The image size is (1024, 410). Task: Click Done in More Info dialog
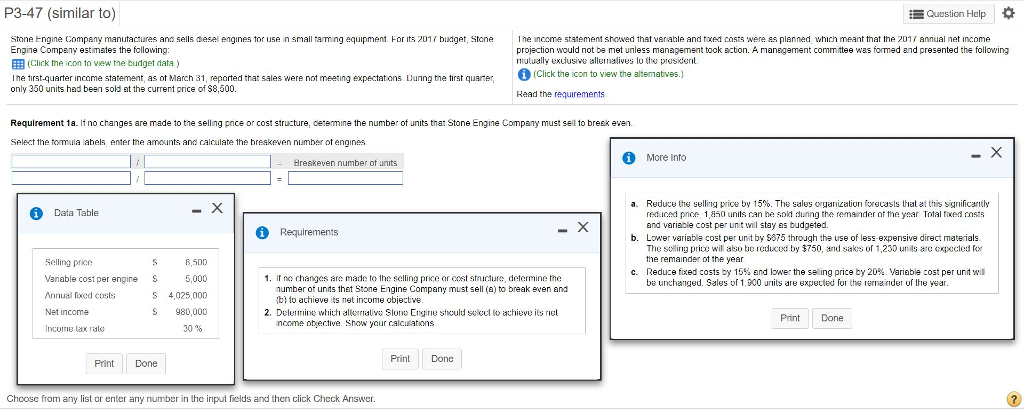(x=832, y=318)
